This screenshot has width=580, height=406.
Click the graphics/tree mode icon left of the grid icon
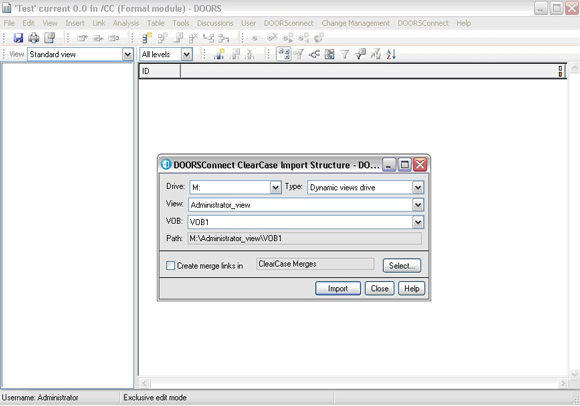click(314, 54)
